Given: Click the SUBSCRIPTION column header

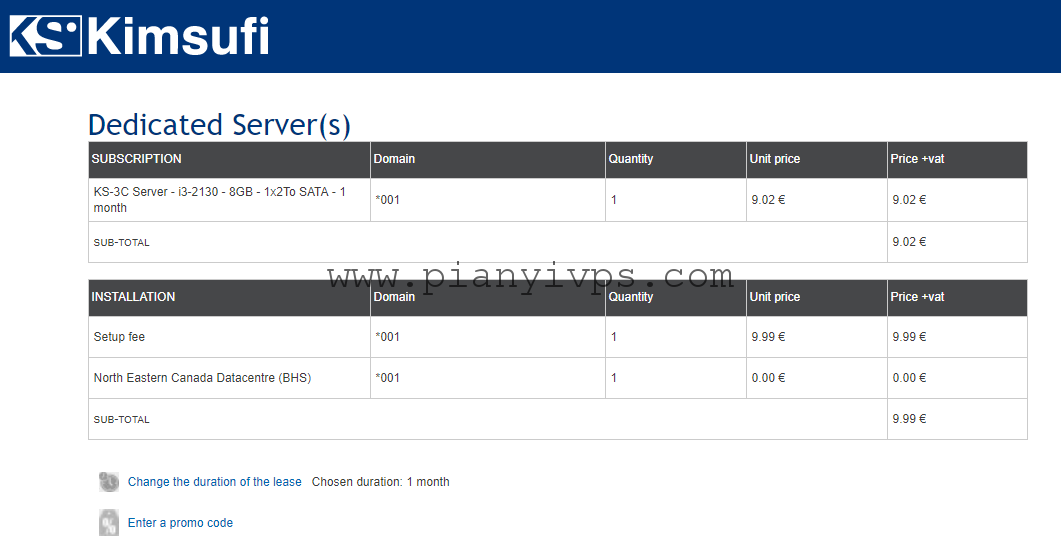Looking at the screenshot, I should point(229,160).
